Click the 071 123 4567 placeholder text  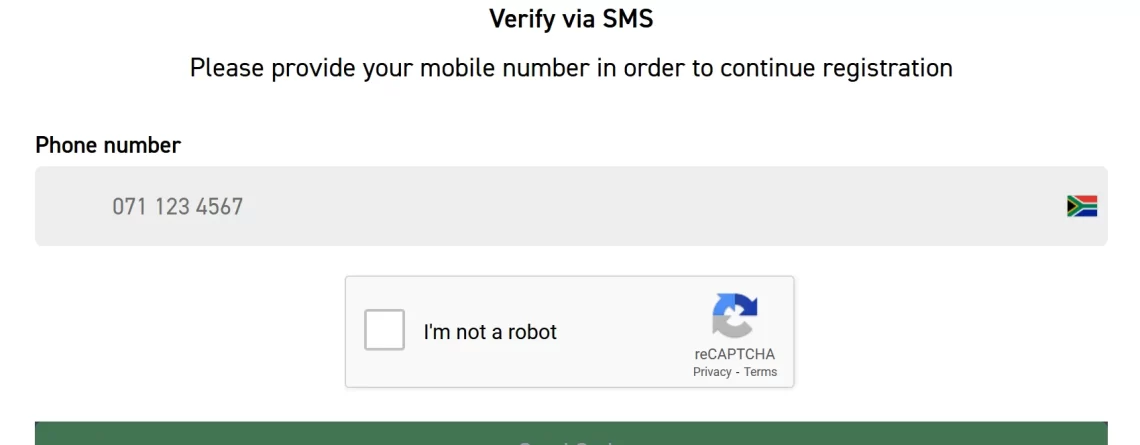(x=177, y=207)
